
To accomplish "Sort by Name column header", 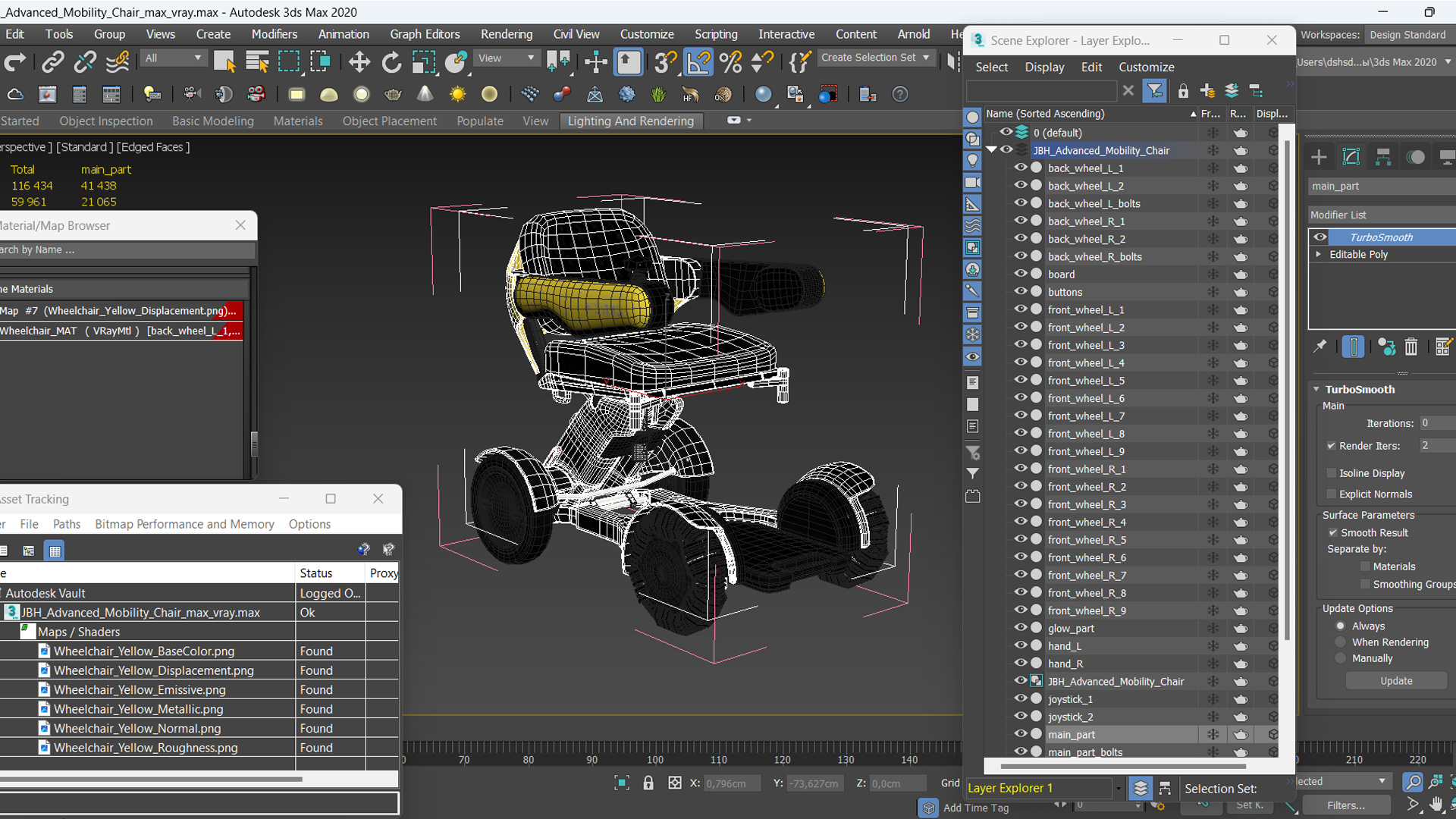I will [1090, 114].
